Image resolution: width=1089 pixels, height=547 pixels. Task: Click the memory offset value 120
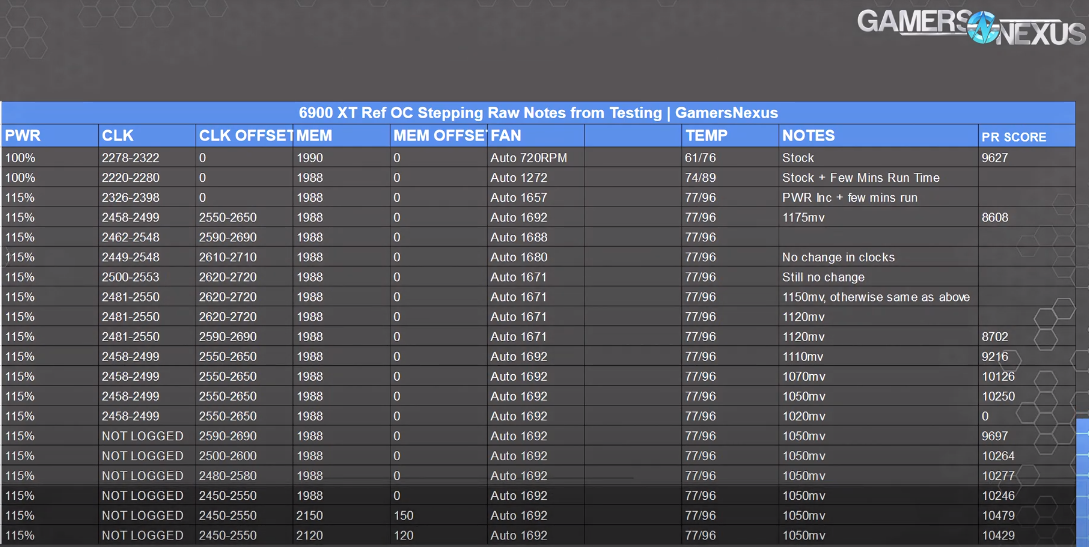pyautogui.click(x=404, y=536)
